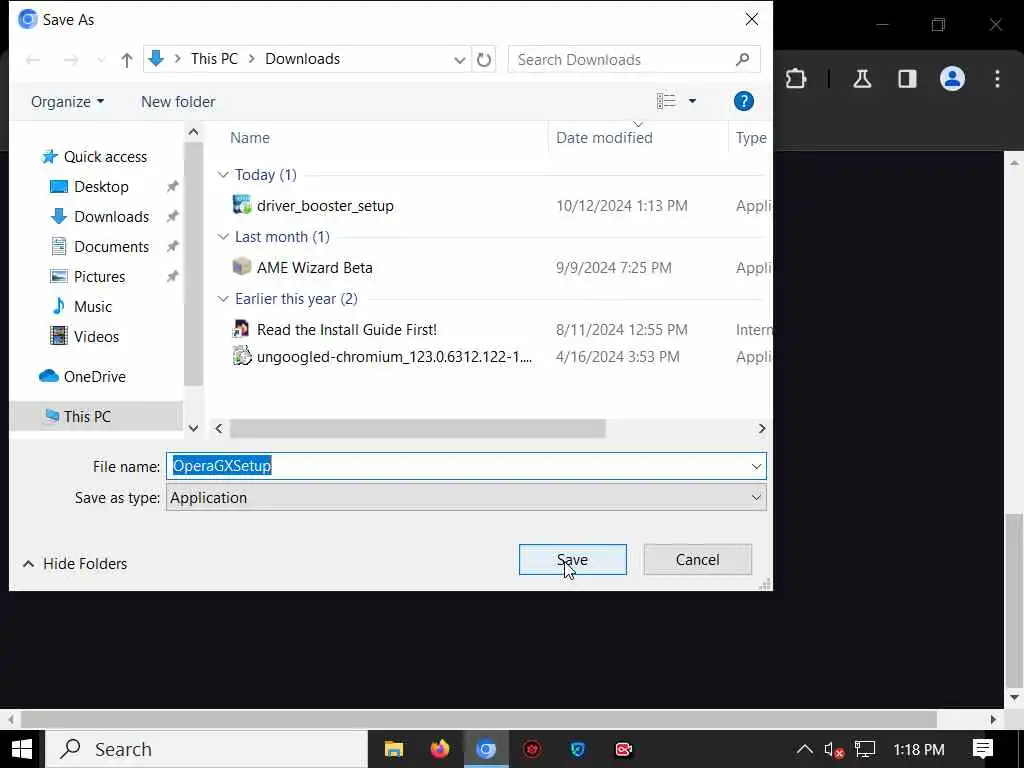Go up one folder level

tap(127, 60)
